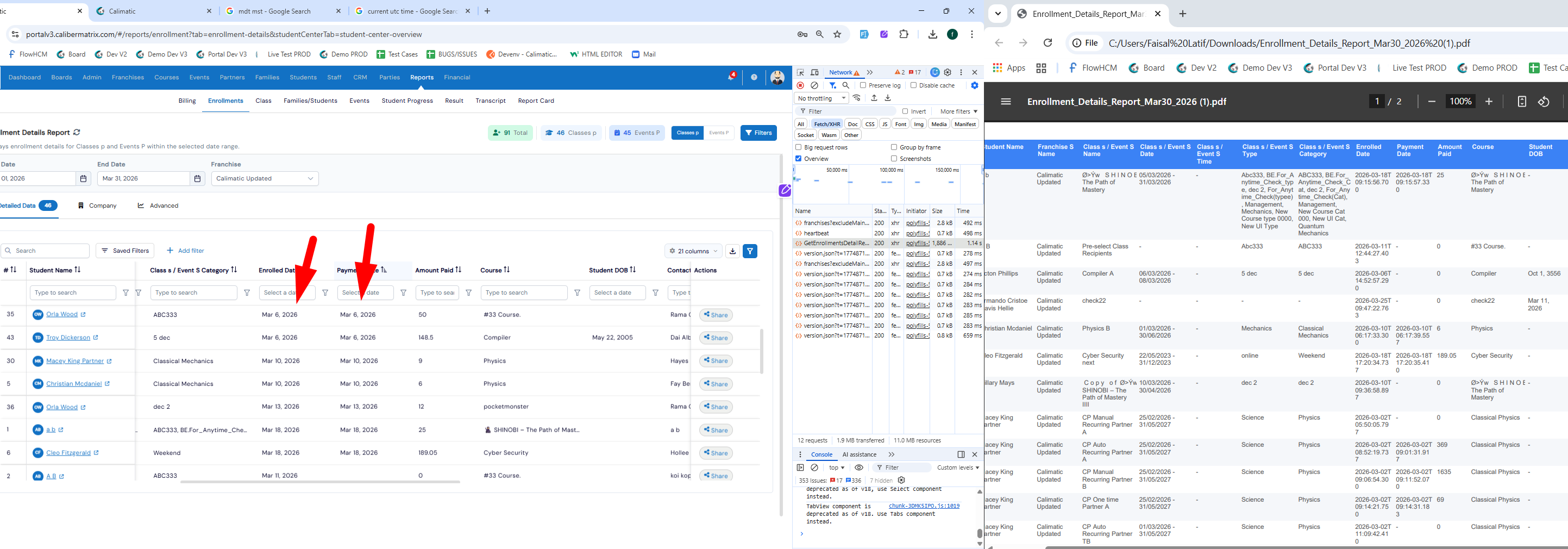Click the blue Filters button
The width and height of the screenshot is (1568, 549).
(x=758, y=133)
